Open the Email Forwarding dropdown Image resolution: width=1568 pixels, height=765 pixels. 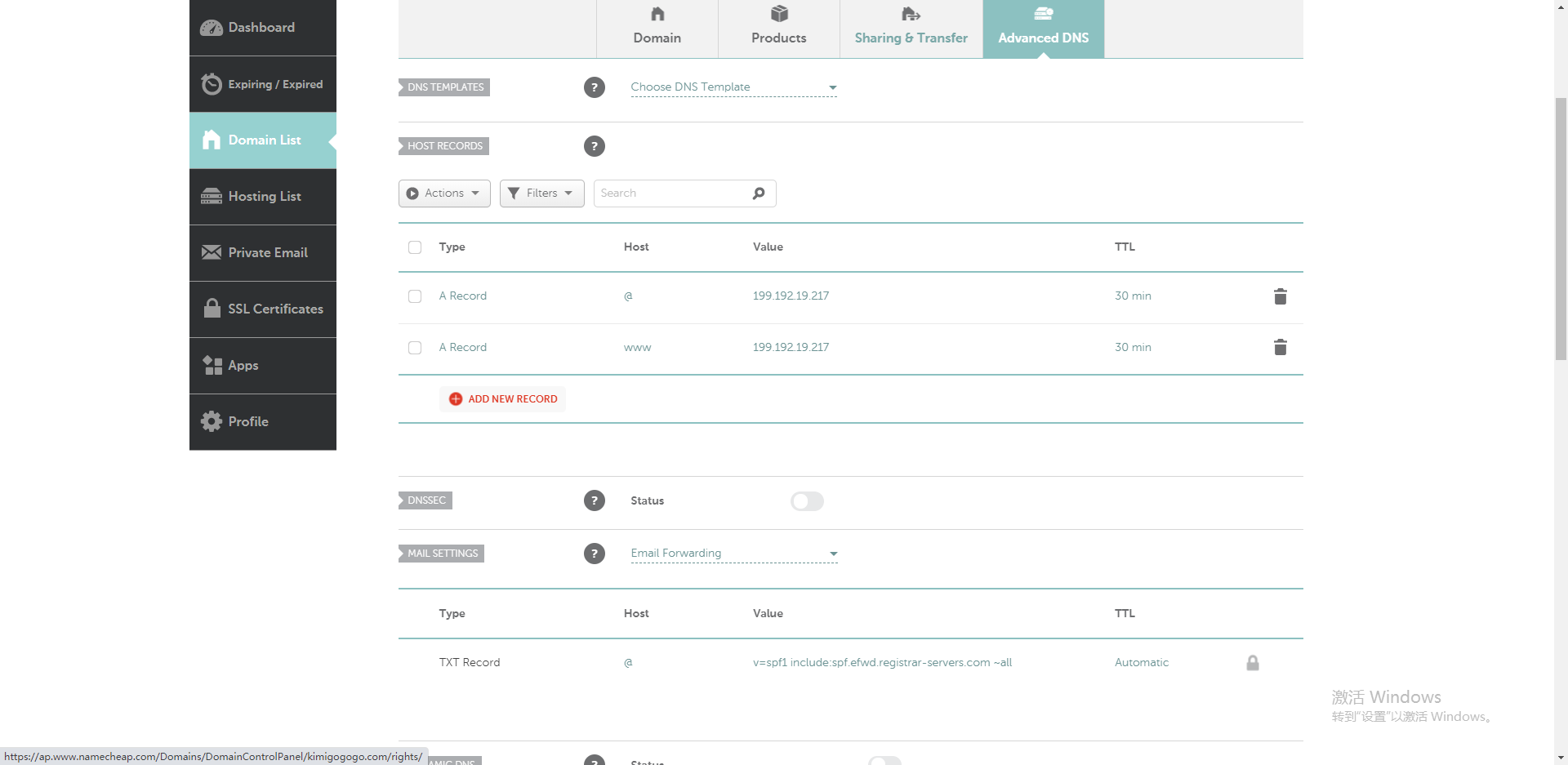733,554
